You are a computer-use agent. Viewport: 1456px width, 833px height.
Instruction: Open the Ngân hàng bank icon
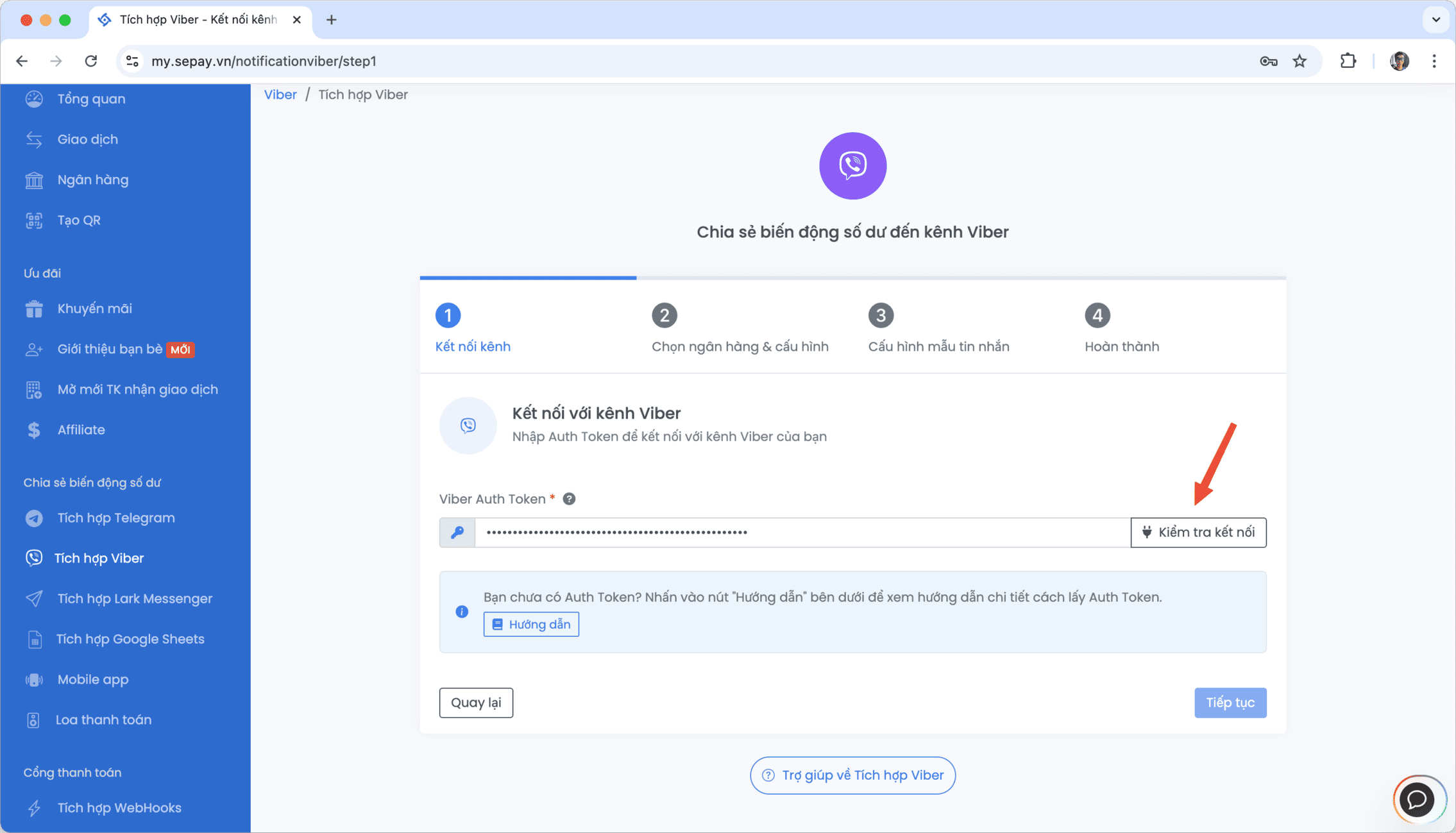34,180
